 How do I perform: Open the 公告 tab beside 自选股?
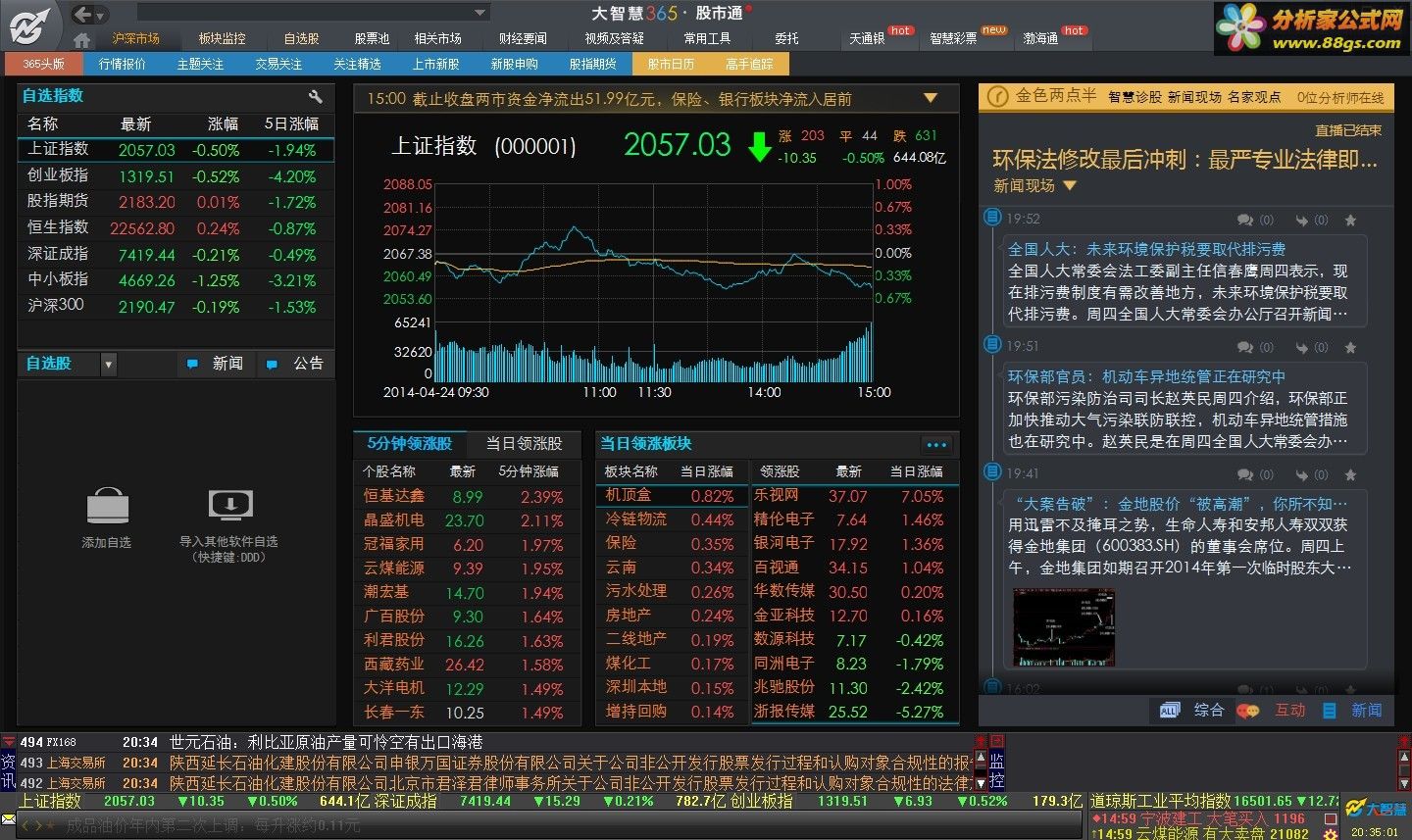[295, 364]
